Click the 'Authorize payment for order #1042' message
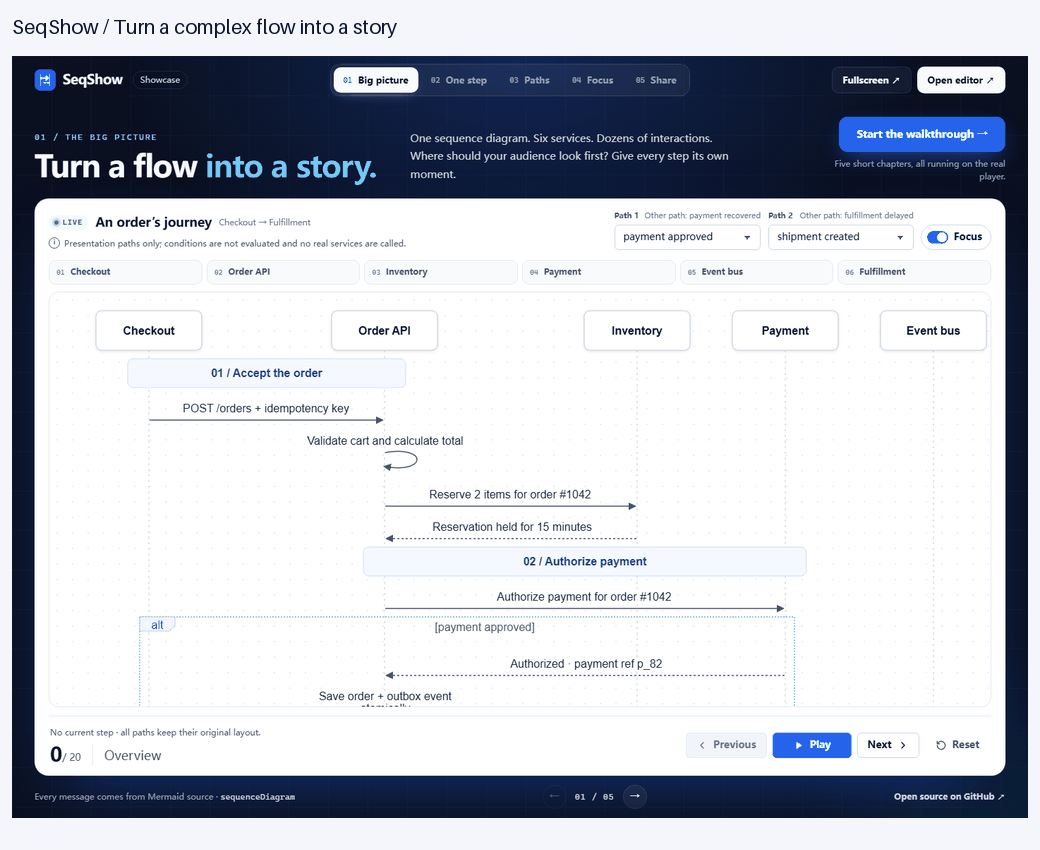 click(x=584, y=597)
